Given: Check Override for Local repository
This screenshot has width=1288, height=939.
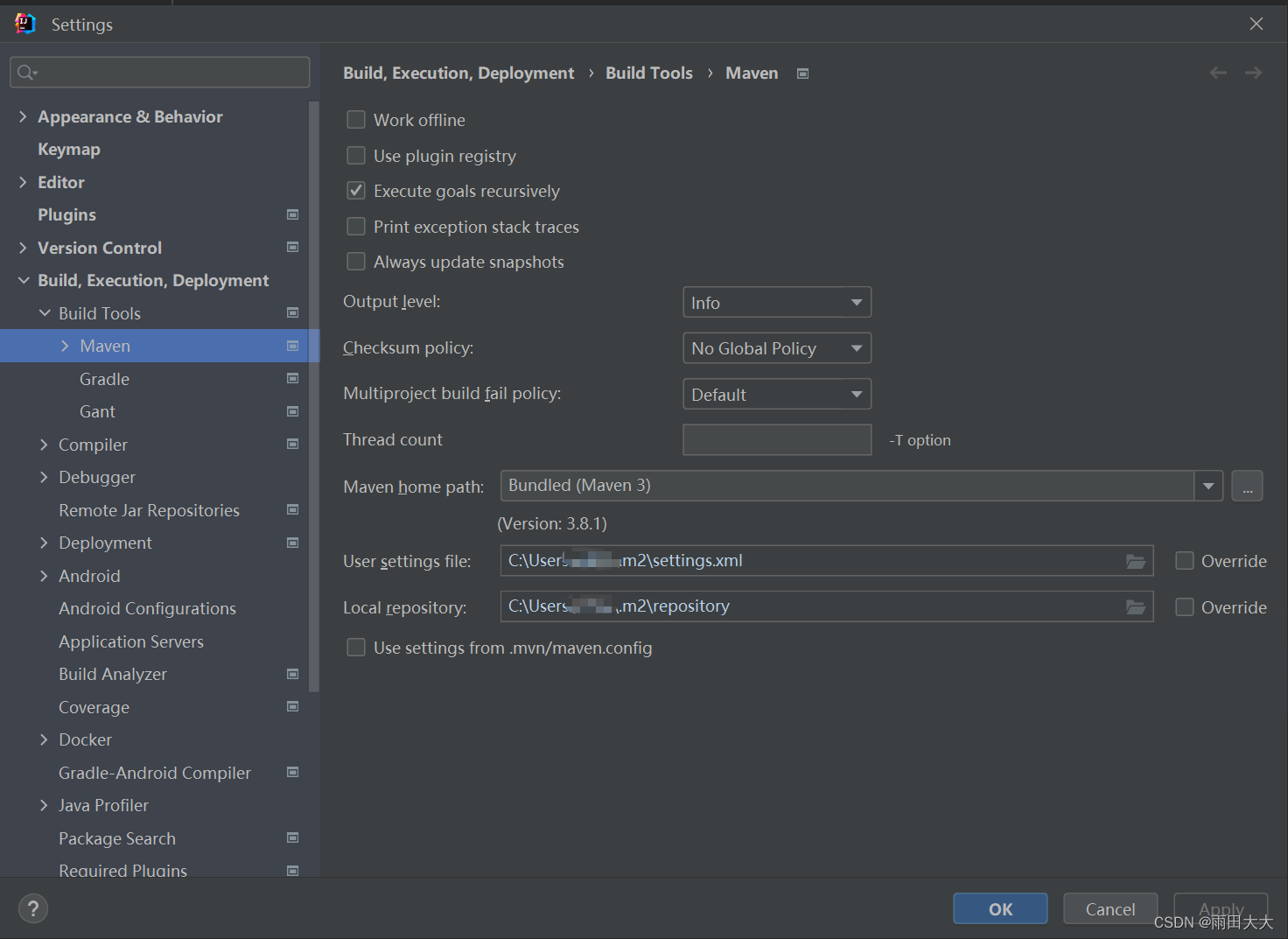Looking at the screenshot, I should [x=1185, y=607].
